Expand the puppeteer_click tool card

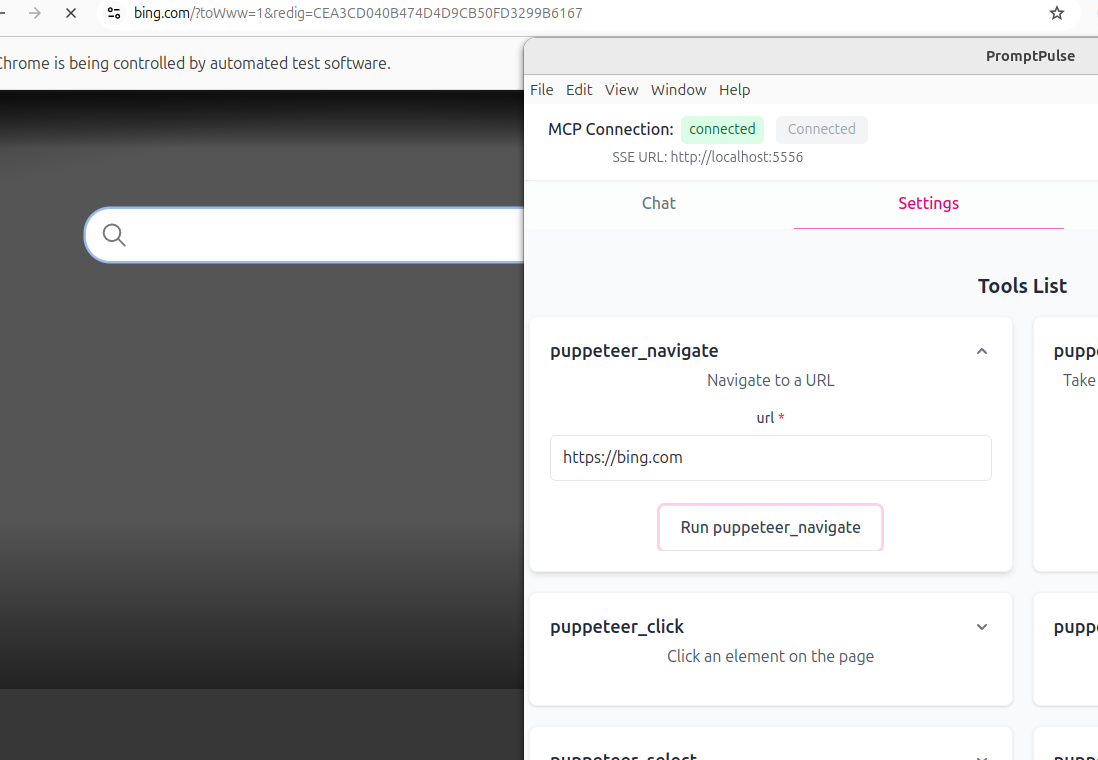(982, 627)
